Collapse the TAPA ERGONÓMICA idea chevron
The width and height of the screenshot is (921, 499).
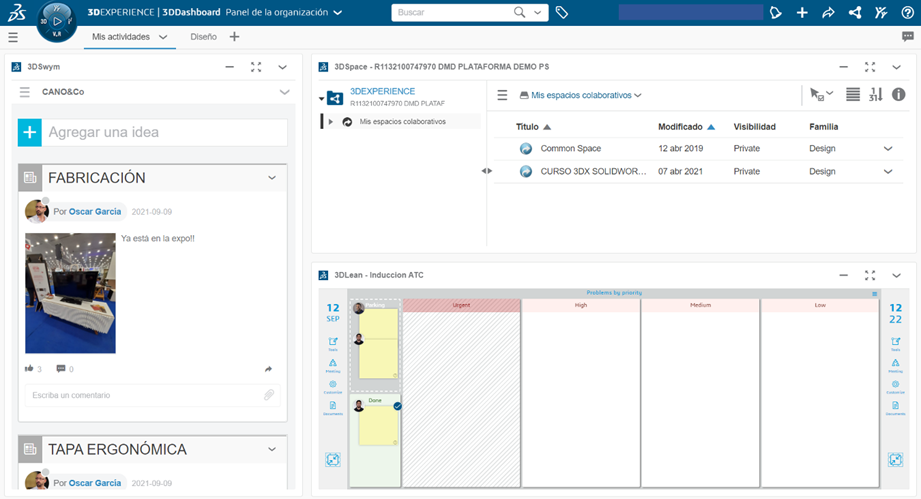tap(272, 449)
